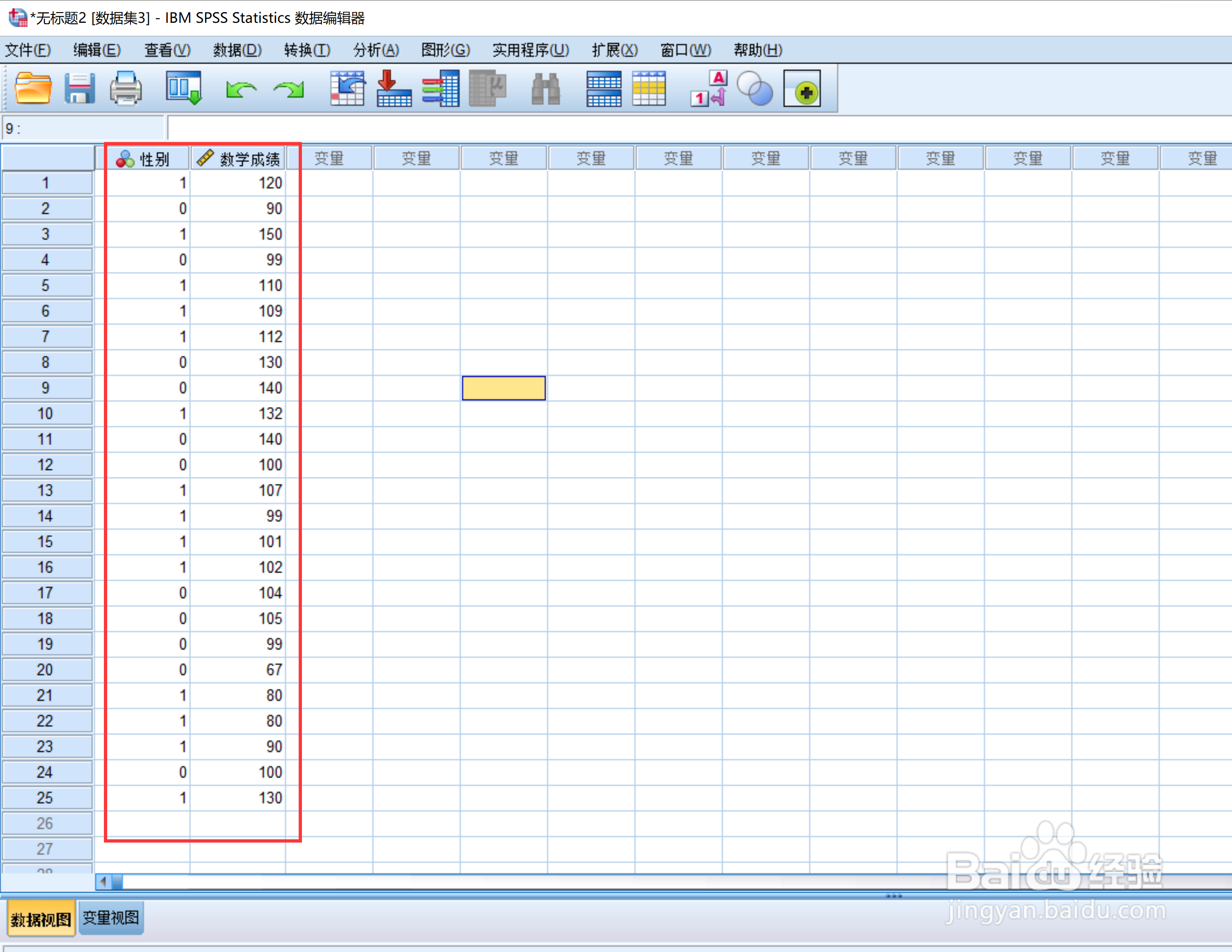
Task: Click the Go to case icon
Action: tap(348, 88)
